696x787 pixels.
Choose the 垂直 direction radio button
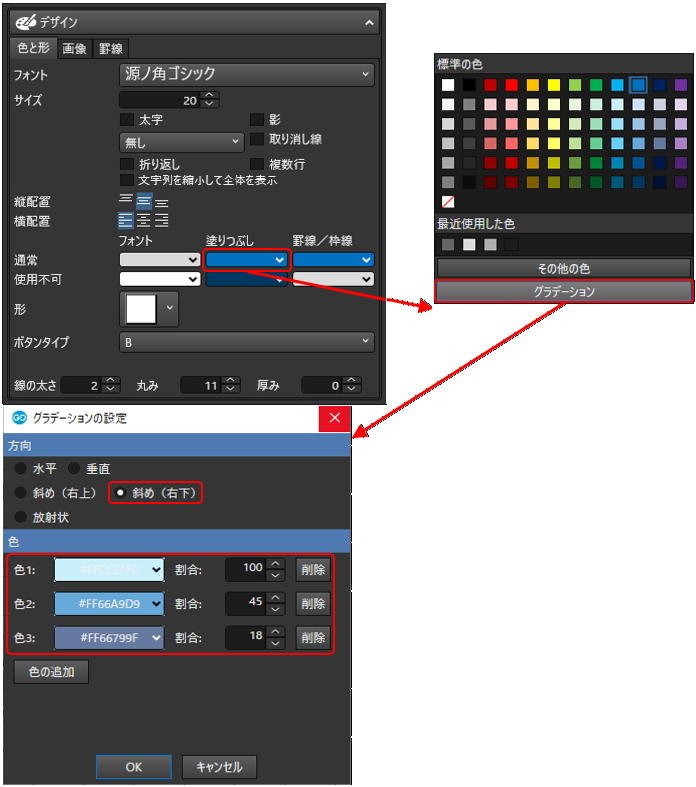click(74, 467)
